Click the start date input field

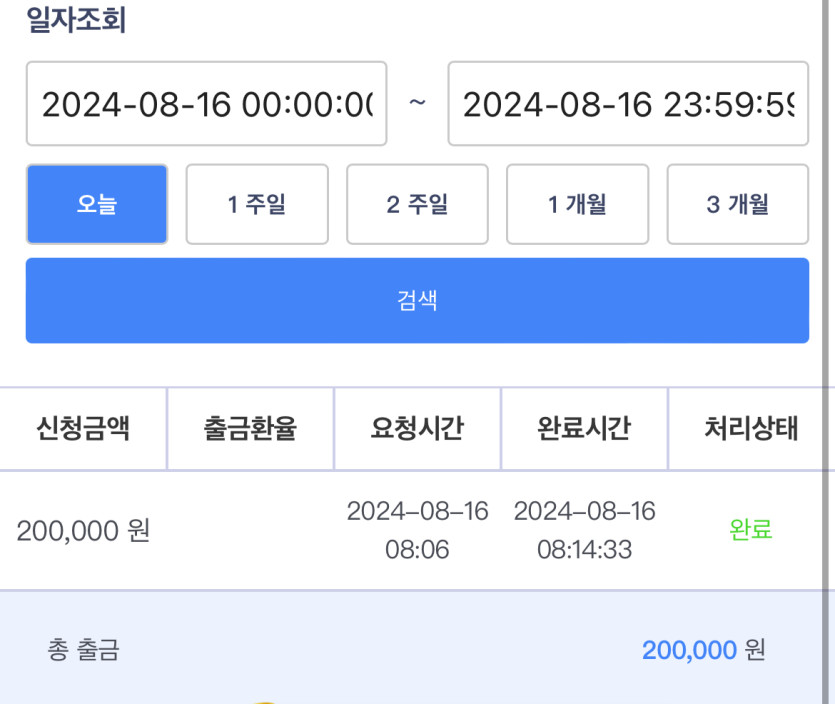tap(206, 103)
